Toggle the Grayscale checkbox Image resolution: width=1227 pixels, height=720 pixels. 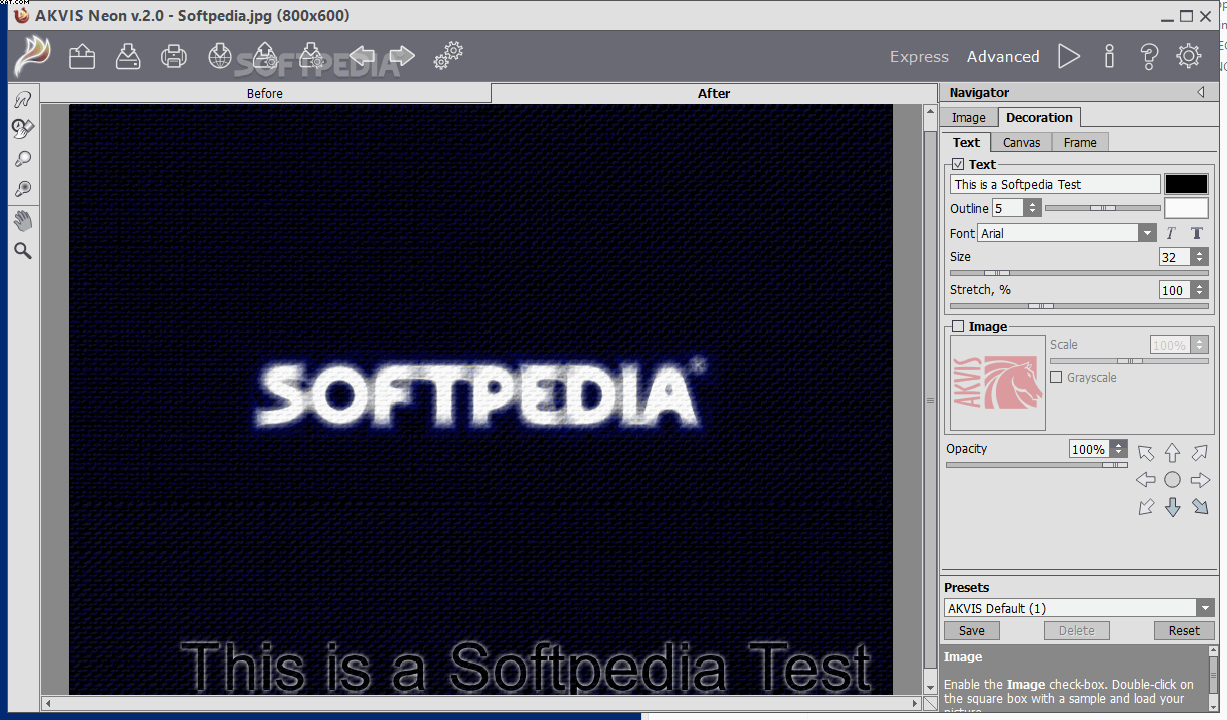pos(1056,377)
